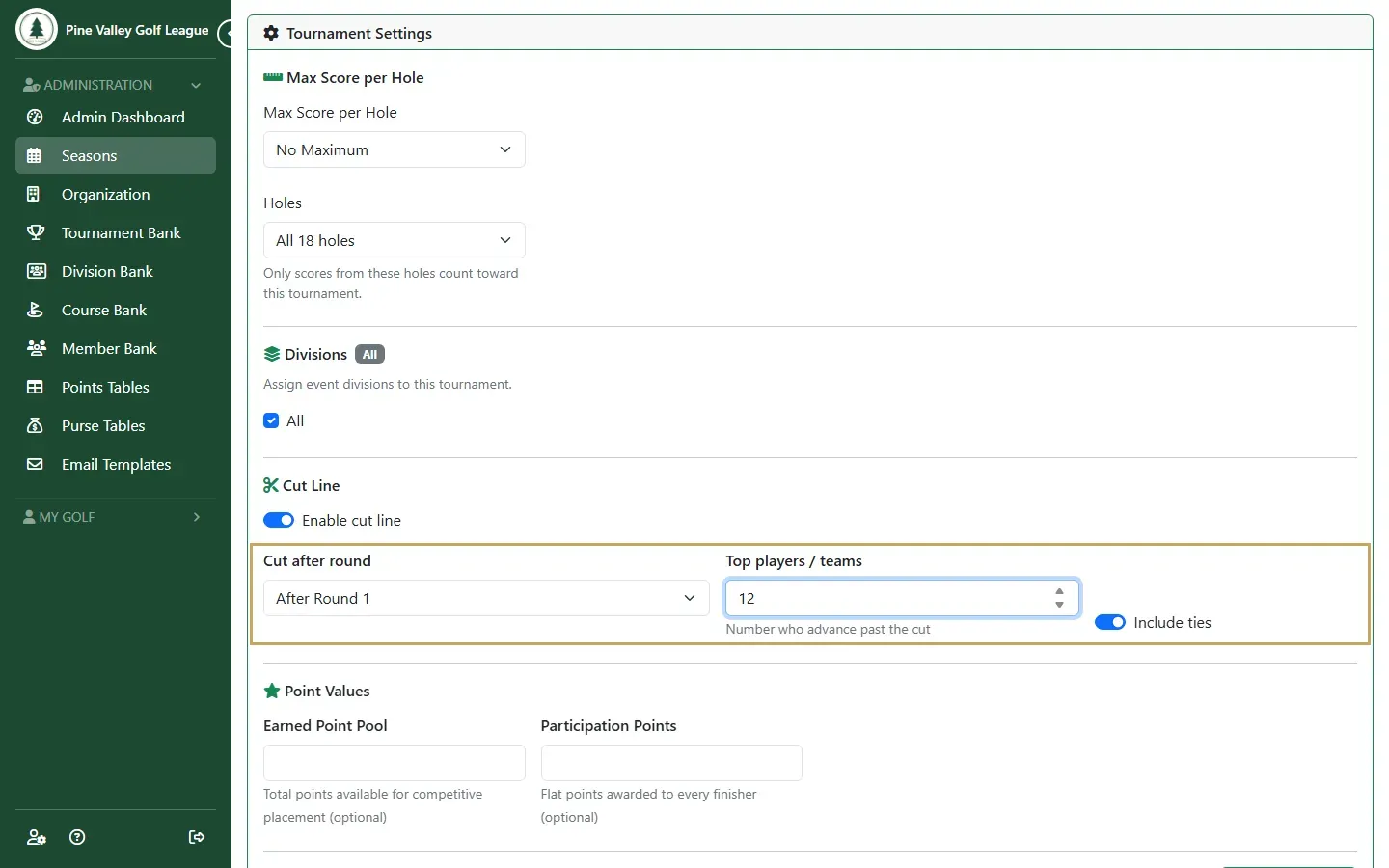Open the help question mark icon
This screenshot has width=1389, height=868.
(78, 837)
